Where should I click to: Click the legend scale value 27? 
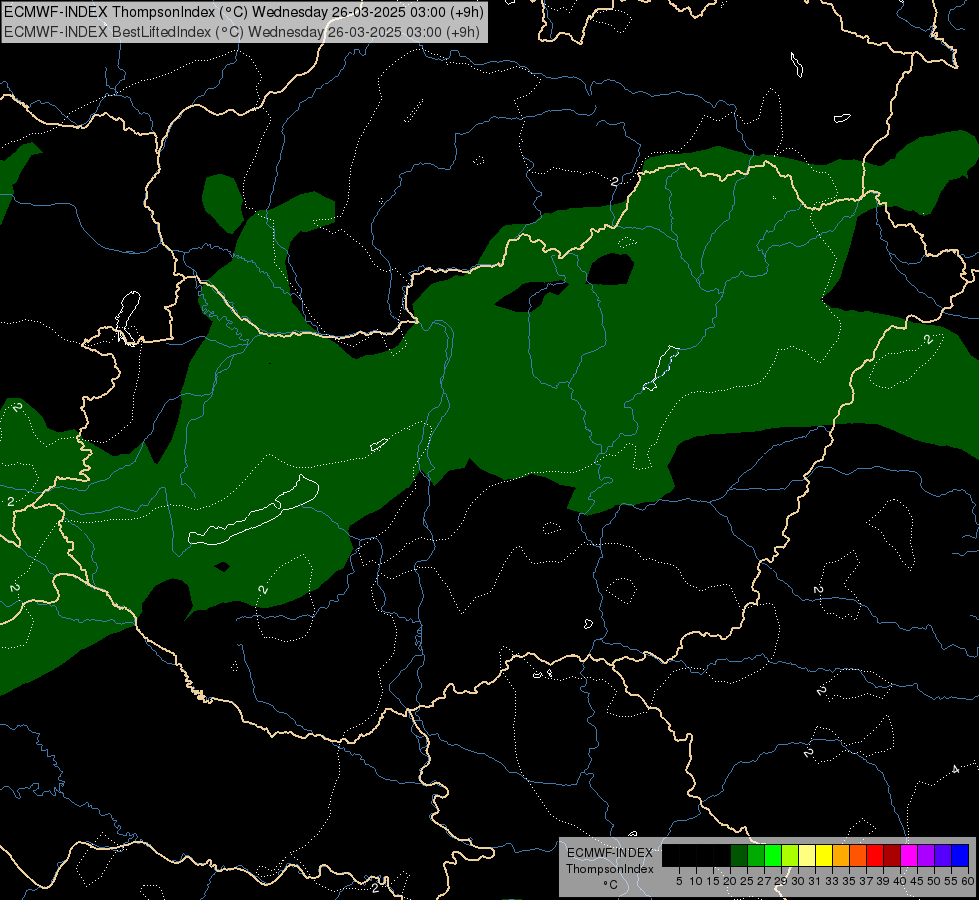tap(764, 881)
